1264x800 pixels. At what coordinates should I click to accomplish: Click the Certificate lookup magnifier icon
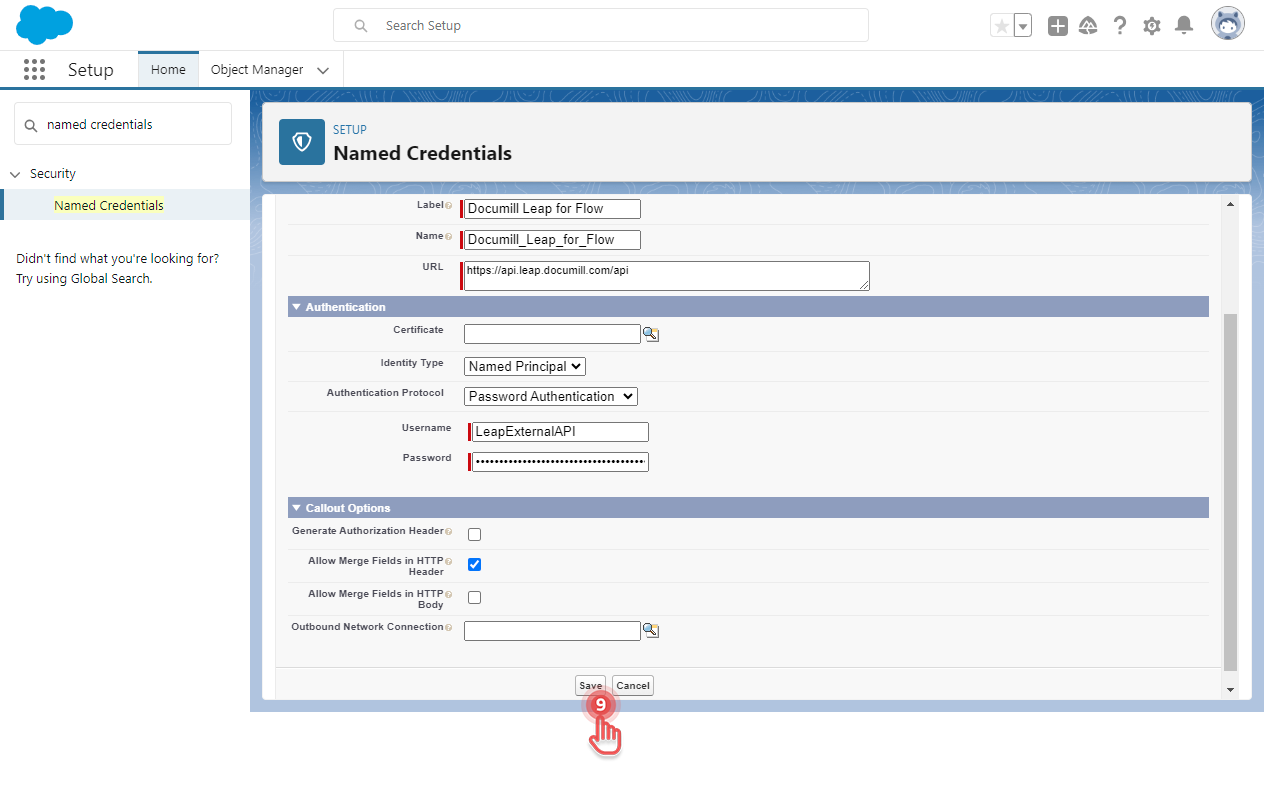coord(651,334)
